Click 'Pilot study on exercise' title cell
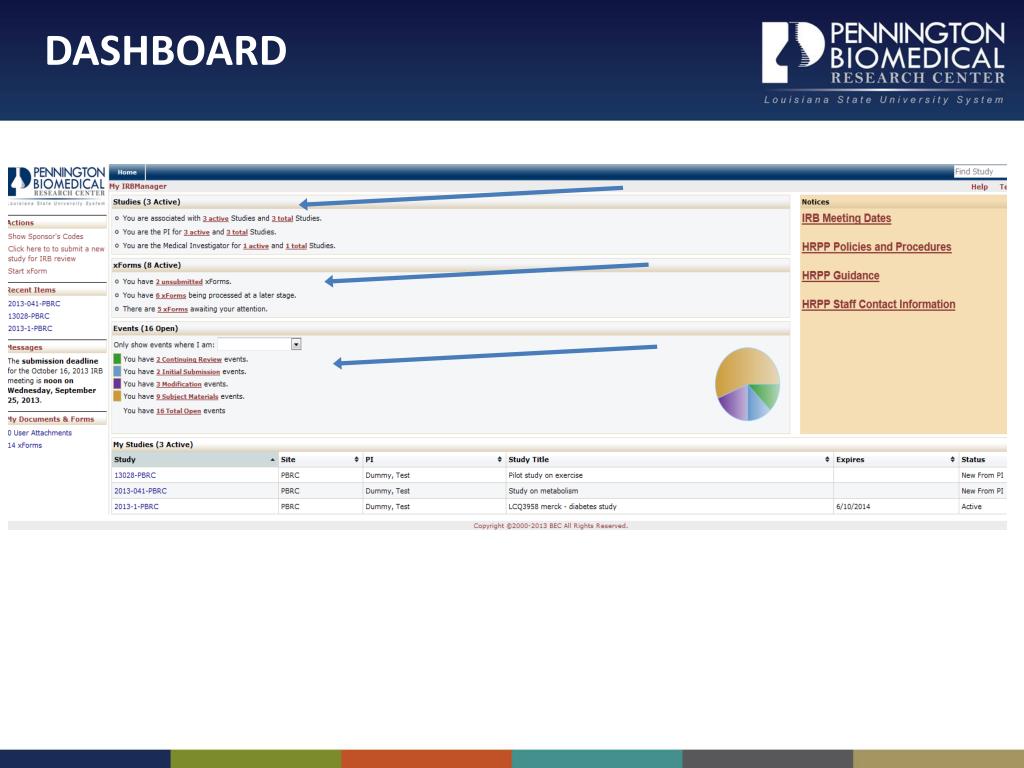 tap(545, 475)
